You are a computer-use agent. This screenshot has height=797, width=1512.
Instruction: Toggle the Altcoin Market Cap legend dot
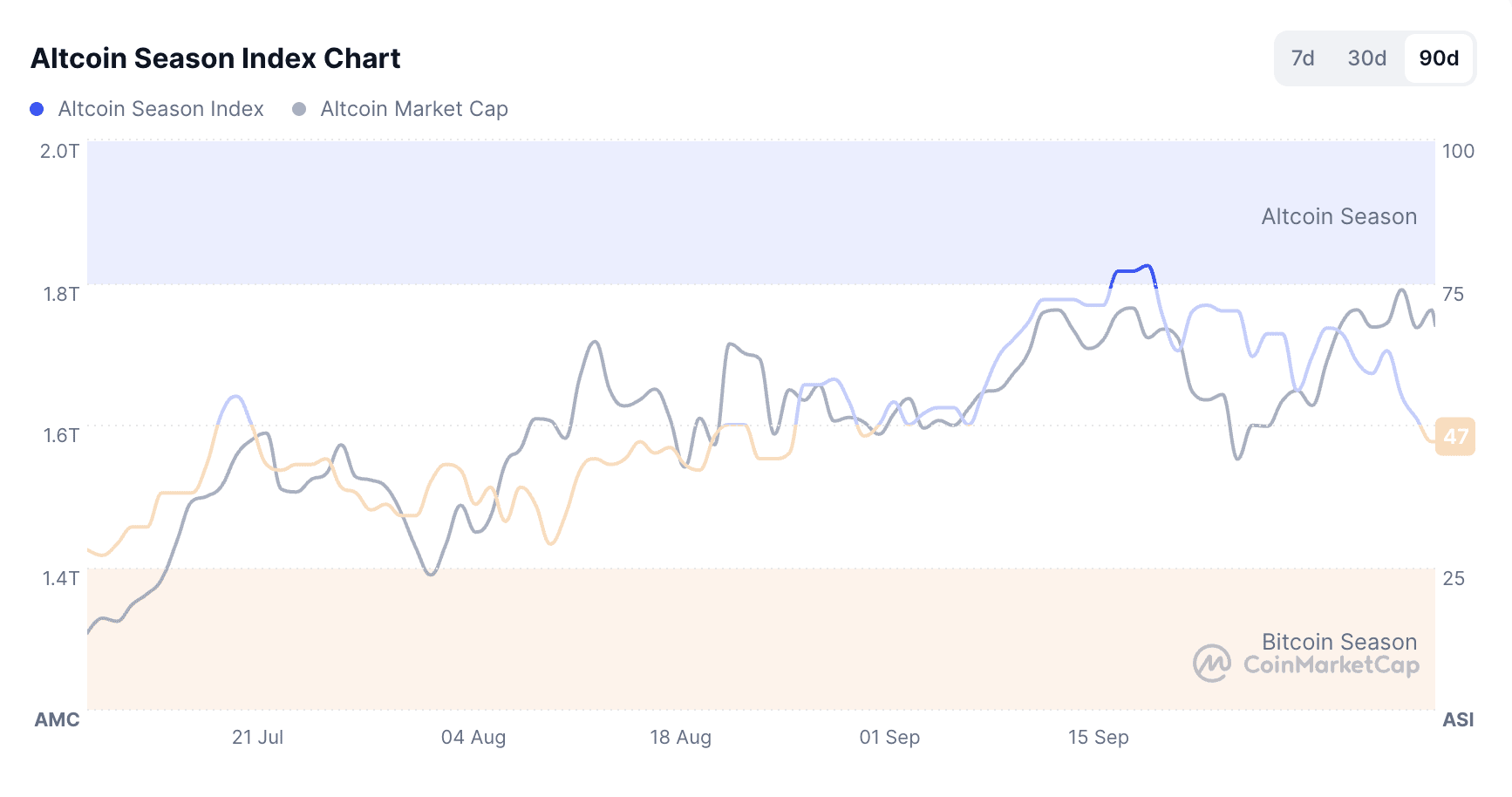[x=299, y=109]
